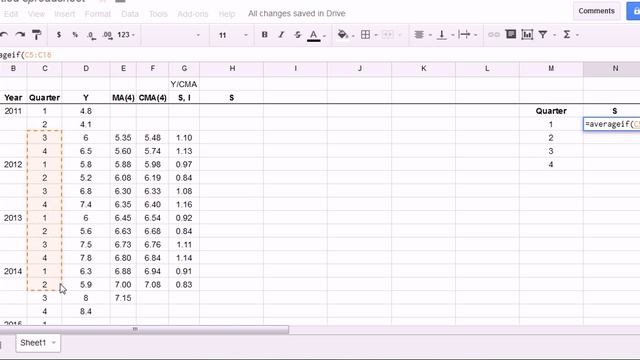Click the borders grid icon
Viewport: 640px width, 360px height.
click(365, 35)
